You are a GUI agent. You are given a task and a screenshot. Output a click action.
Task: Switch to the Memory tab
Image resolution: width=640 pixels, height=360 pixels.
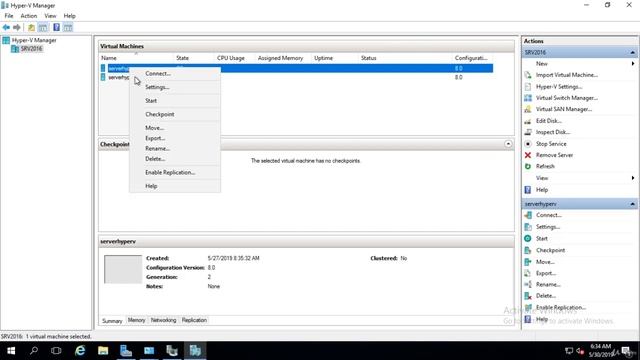pos(136,320)
